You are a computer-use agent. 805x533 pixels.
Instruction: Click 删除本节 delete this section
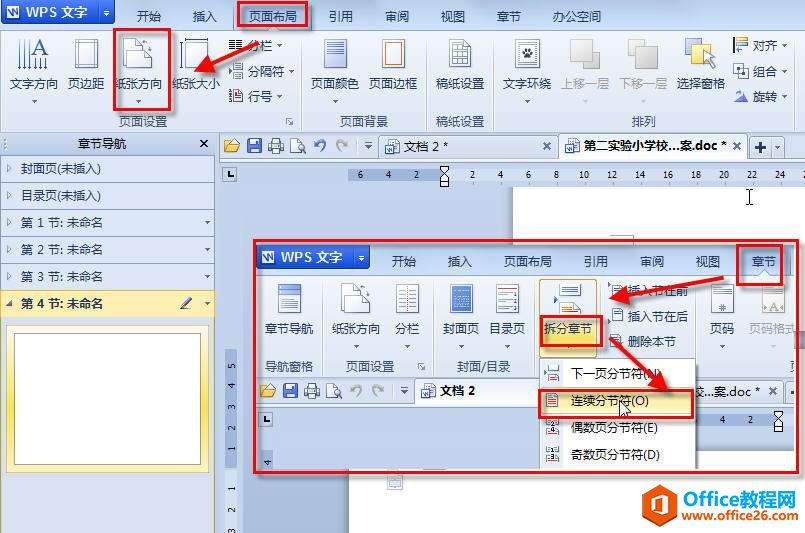pyautogui.click(x=644, y=341)
